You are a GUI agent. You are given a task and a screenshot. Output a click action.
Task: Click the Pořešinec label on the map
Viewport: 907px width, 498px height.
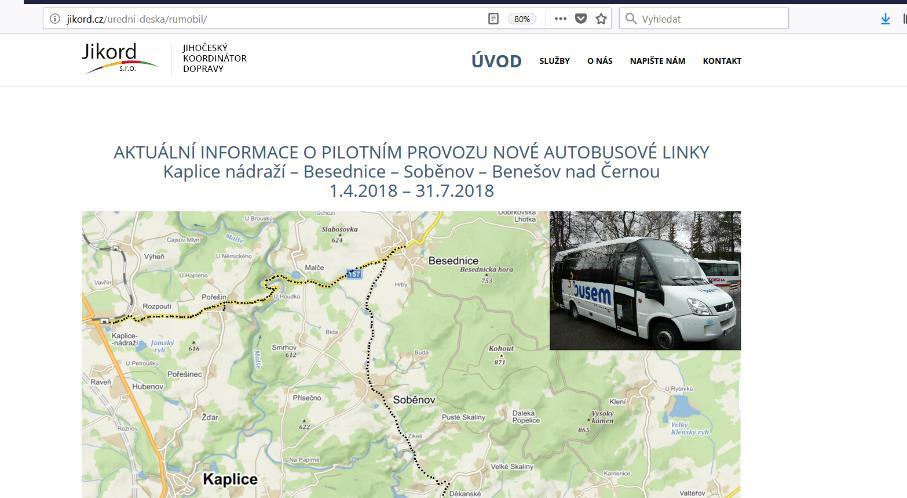[x=185, y=374]
